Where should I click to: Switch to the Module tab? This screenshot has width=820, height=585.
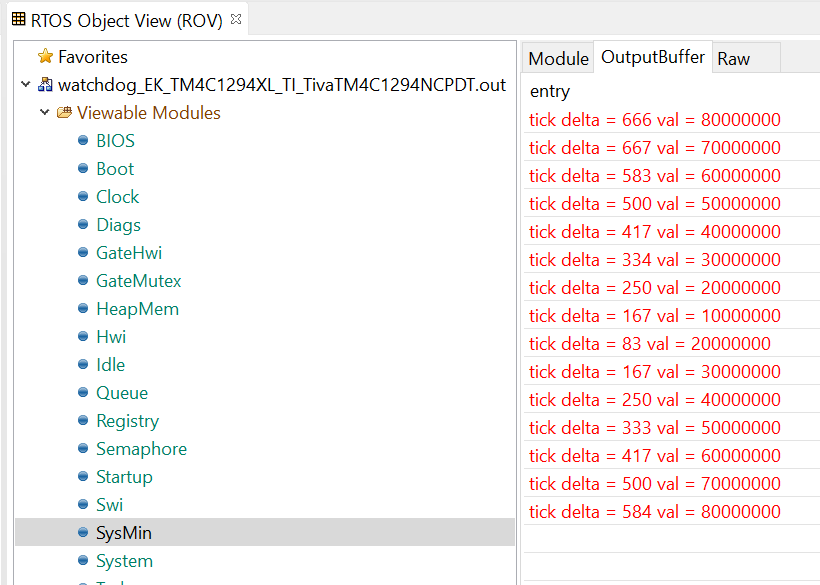(x=558, y=58)
